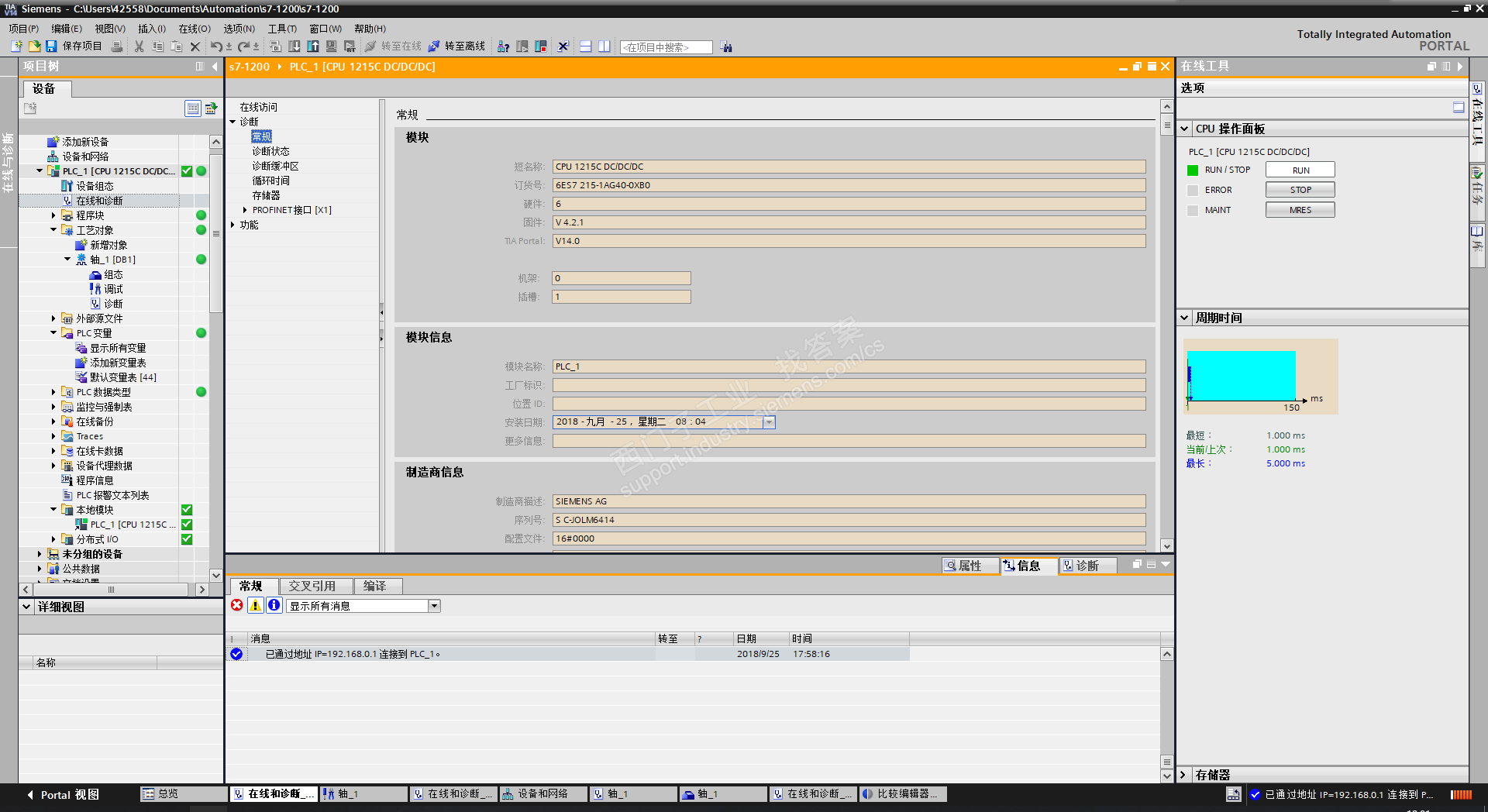Image resolution: width=1488 pixels, height=812 pixels.
Task: Click the project tree overview view icon
Action: [193, 108]
